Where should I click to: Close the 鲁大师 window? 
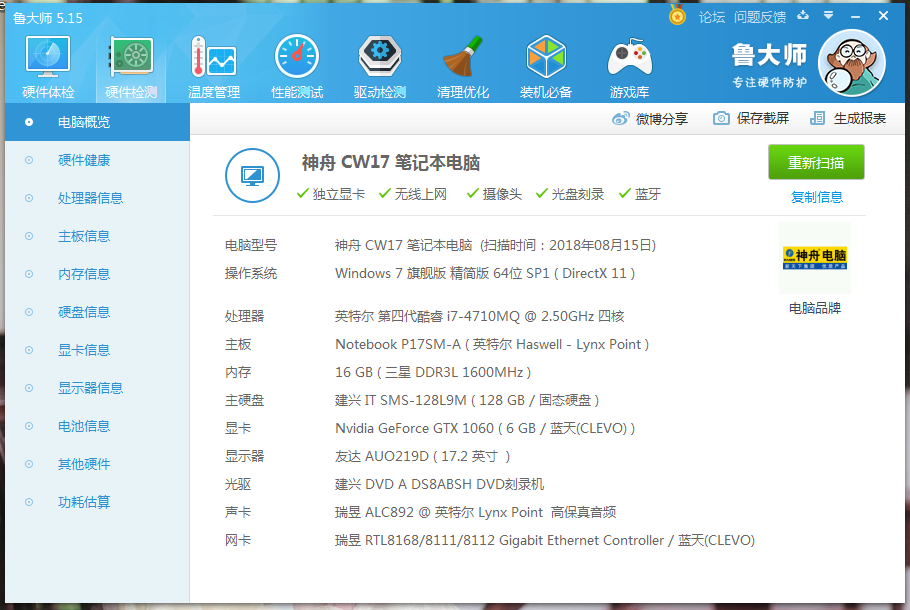click(883, 16)
